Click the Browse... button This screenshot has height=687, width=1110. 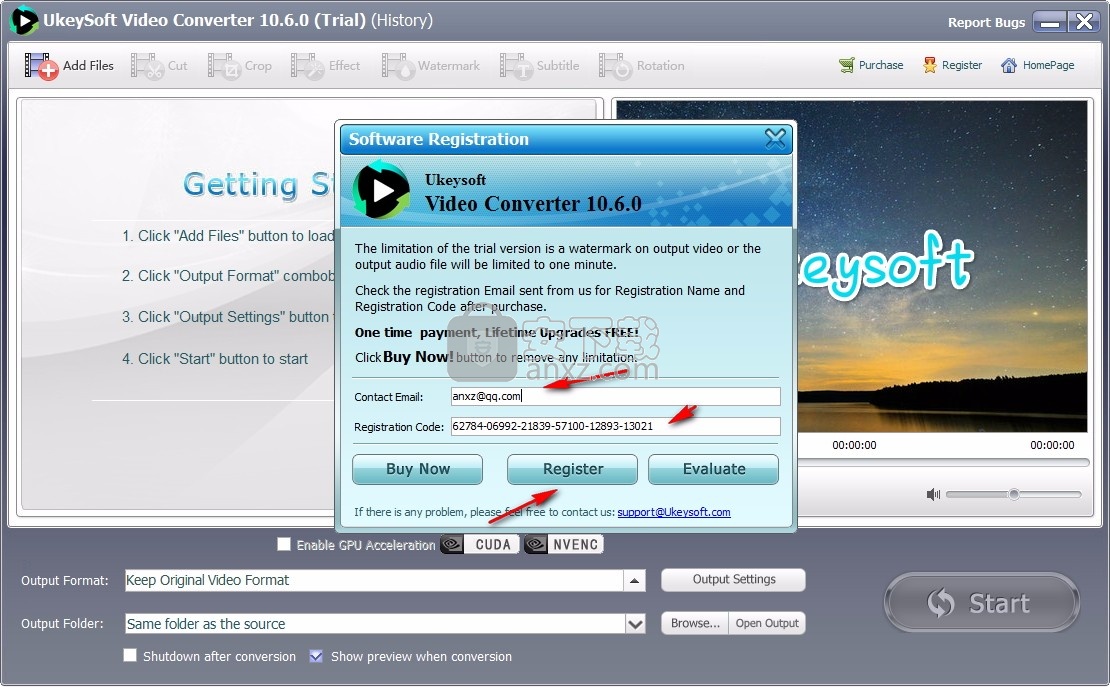(694, 623)
